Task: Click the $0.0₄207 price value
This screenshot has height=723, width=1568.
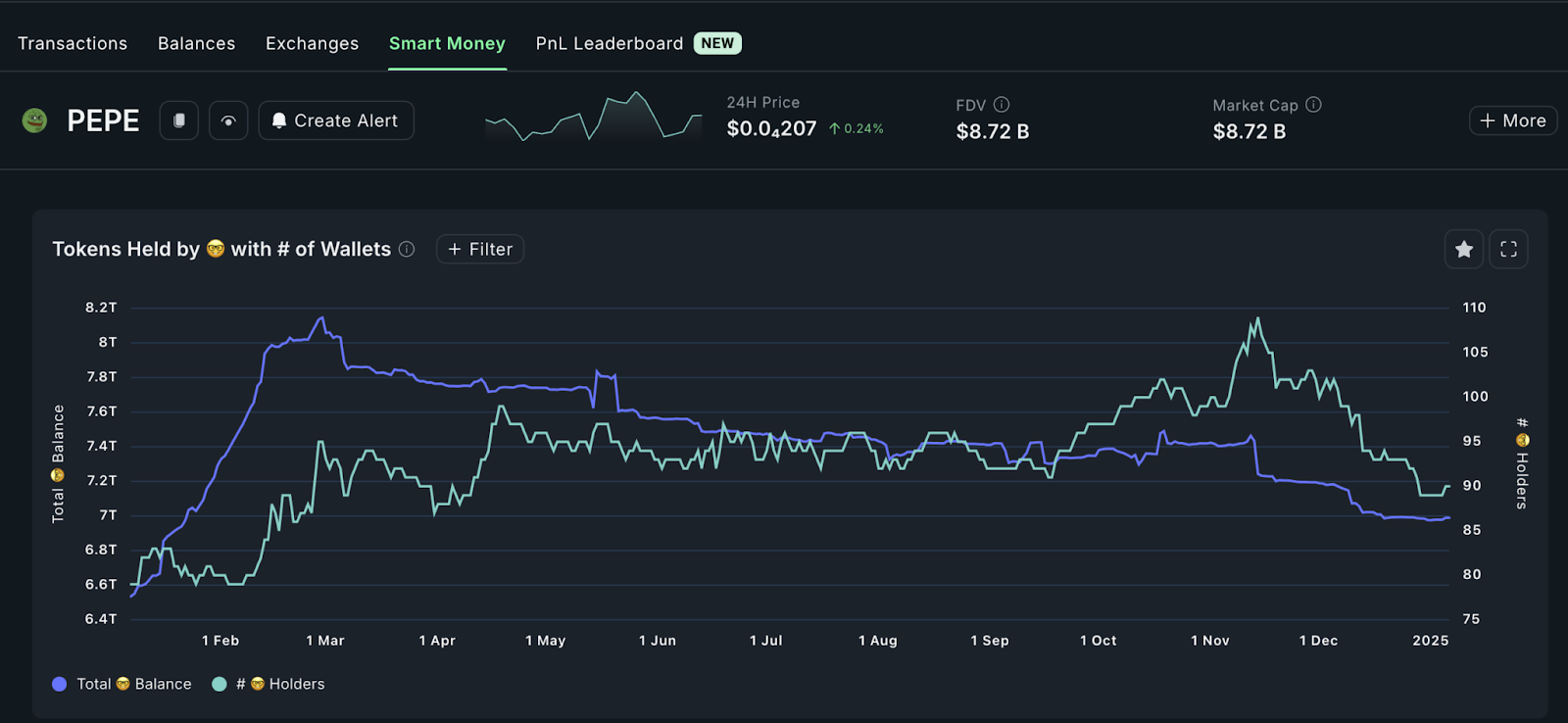Action: (771, 128)
